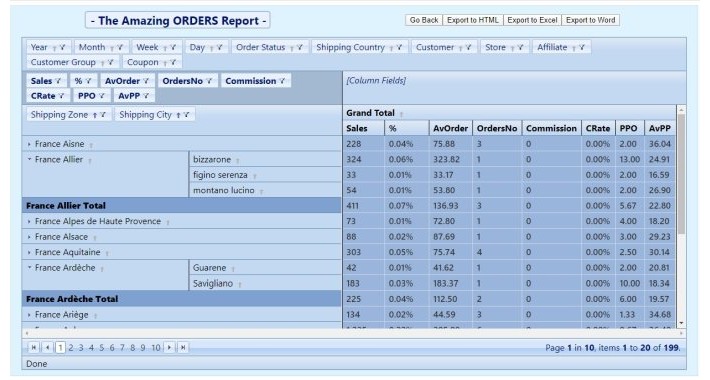This screenshot has height=380, width=710.
Task: Go to the first page with pager icon
Action: [x=34, y=347]
